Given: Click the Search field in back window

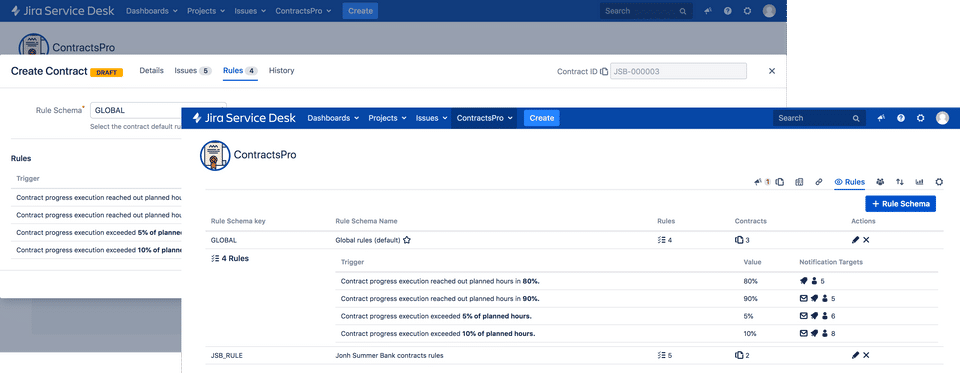Looking at the screenshot, I should coord(647,11).
